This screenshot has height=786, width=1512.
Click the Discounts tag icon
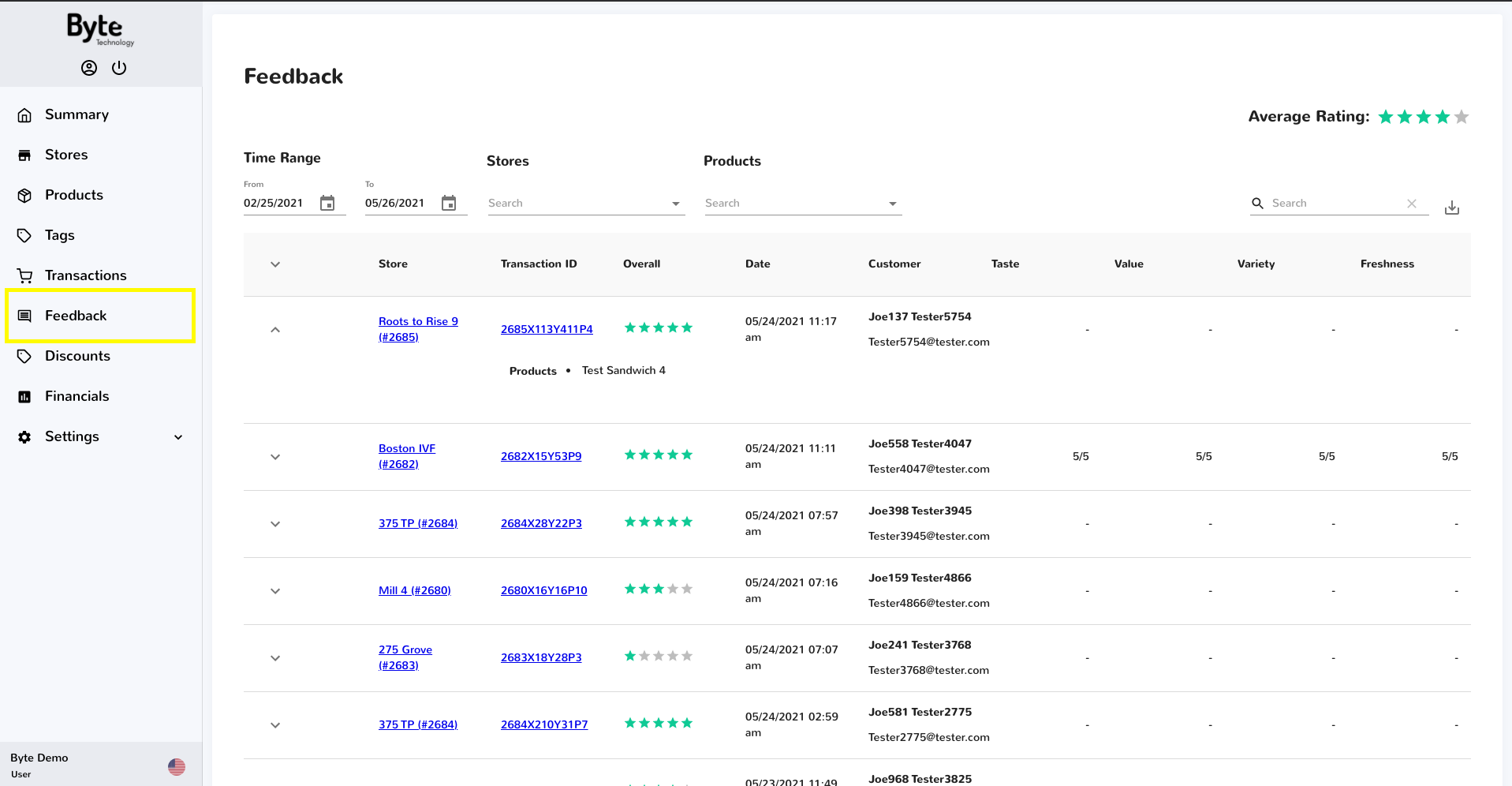coord(24,357)
